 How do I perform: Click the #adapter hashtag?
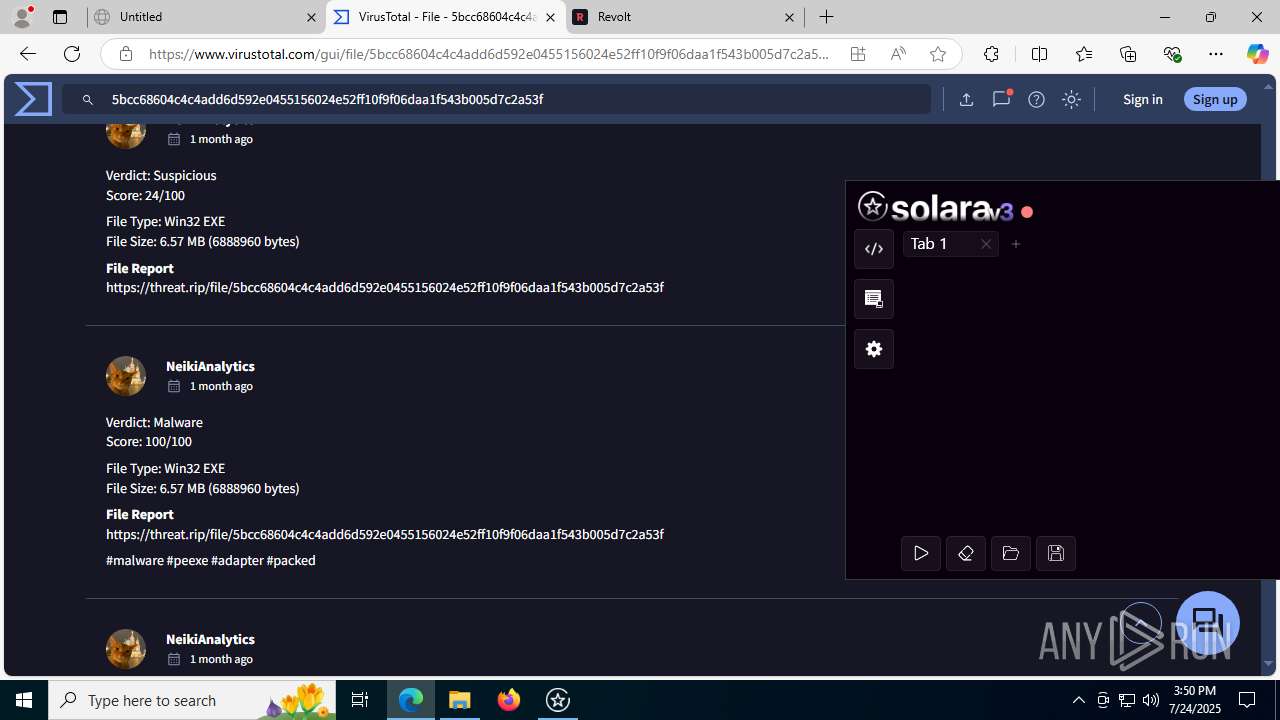click(237, 560)
